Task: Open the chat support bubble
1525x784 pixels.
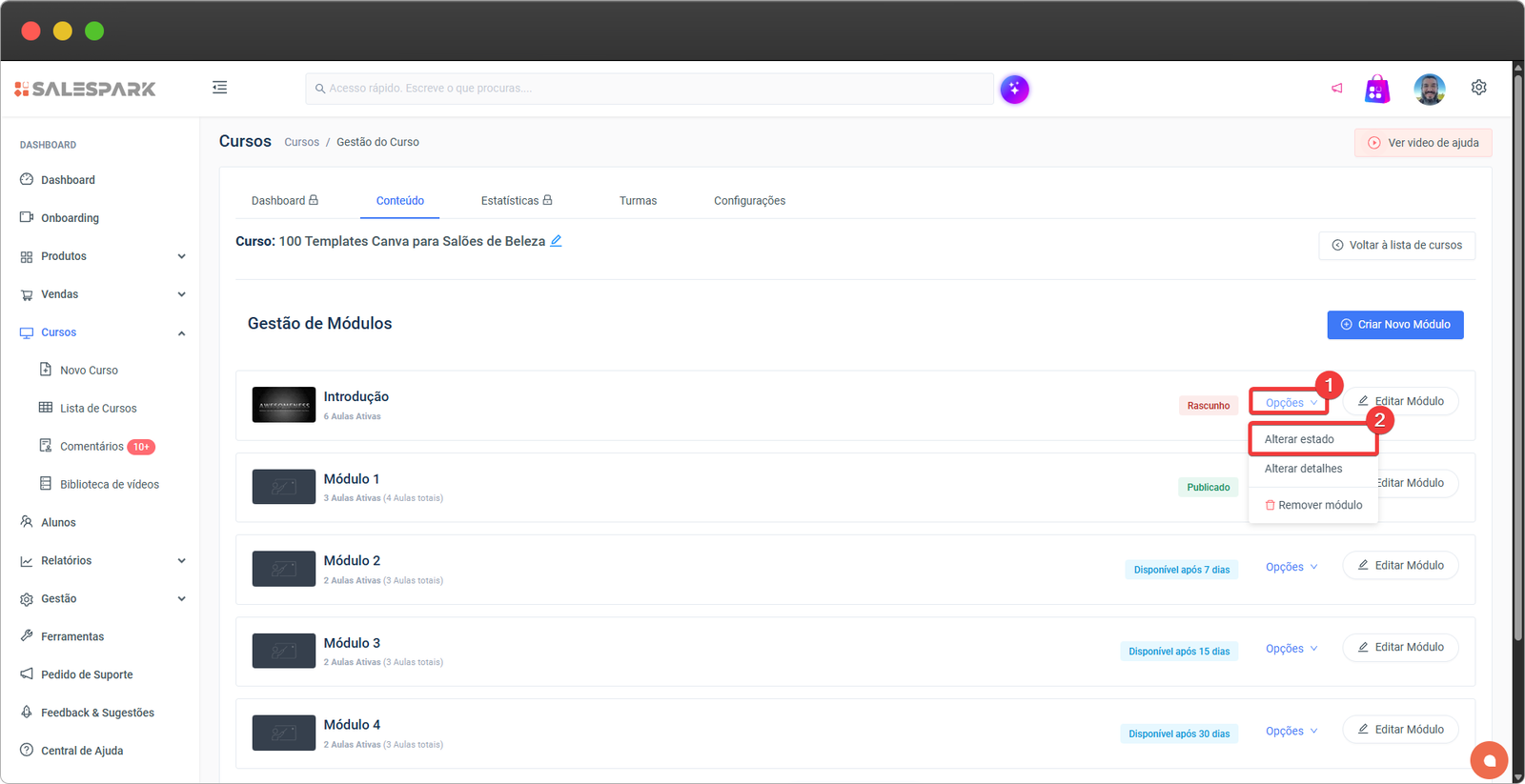Action: coord(1489,760)
